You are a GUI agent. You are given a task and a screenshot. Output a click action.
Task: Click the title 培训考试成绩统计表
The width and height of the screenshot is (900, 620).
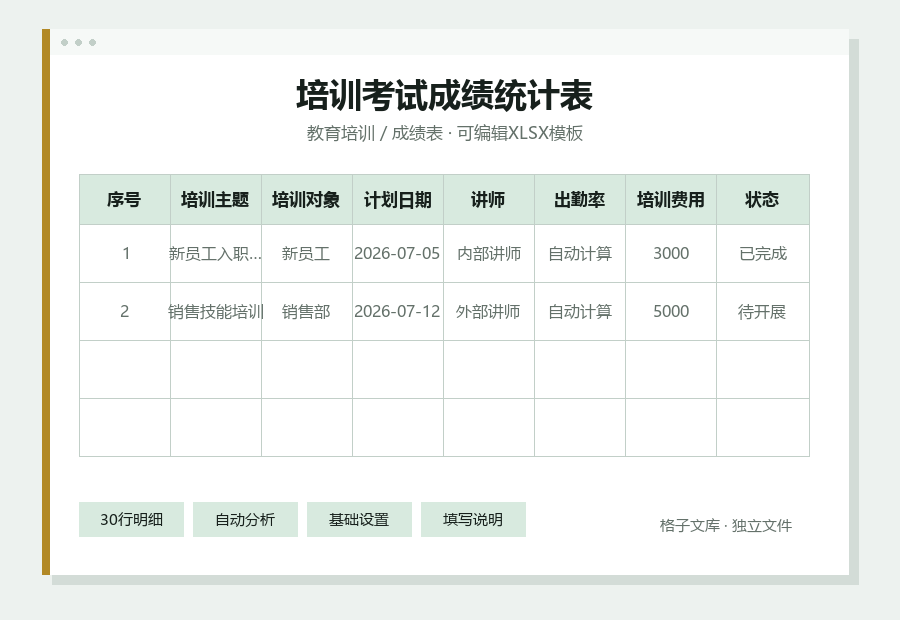(444, 95)
